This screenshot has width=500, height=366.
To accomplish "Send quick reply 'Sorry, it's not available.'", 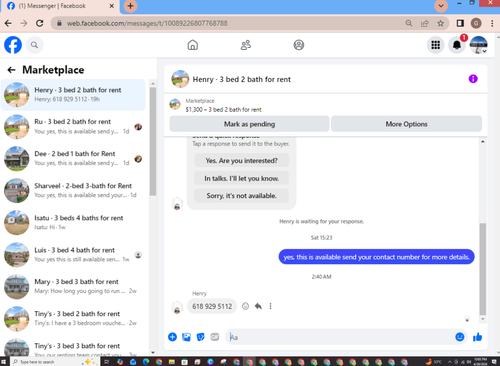I will pos(241,196).
